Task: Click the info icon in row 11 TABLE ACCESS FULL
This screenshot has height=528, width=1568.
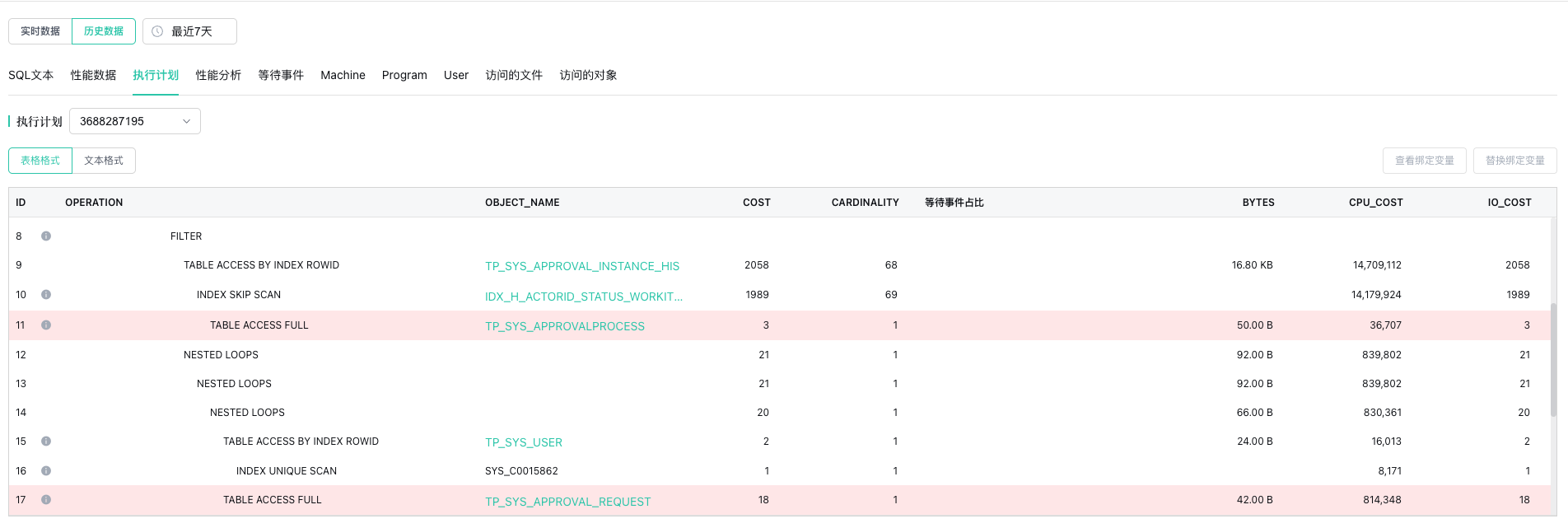Action: (x=46, y=325)
